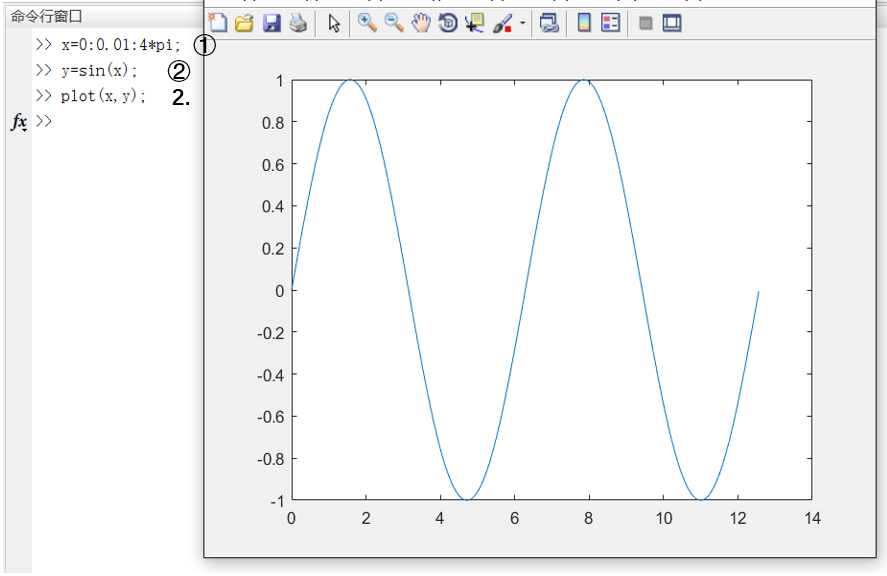
Task: Activate the Rotate 3D tool
Action: 448,23
